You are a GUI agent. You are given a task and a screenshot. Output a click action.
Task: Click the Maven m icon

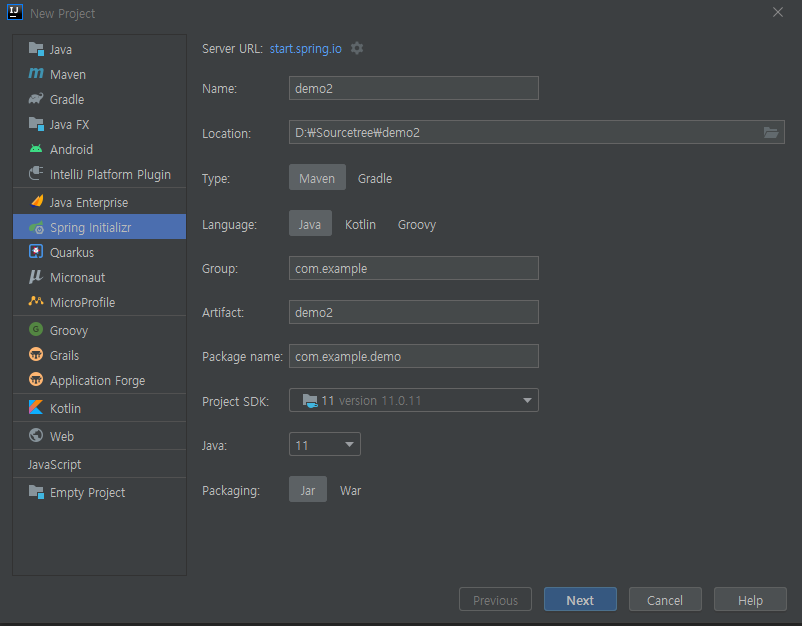[x=36, y=74]
